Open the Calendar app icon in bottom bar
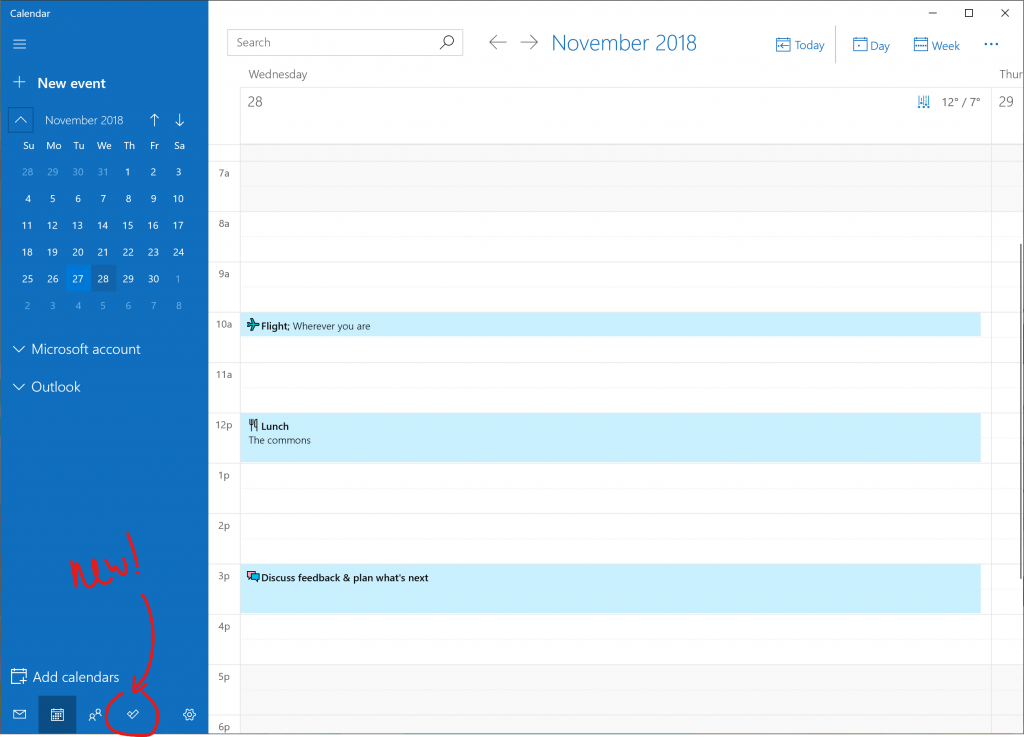This screenshot has width=1024, height=737. pos(57,715)
